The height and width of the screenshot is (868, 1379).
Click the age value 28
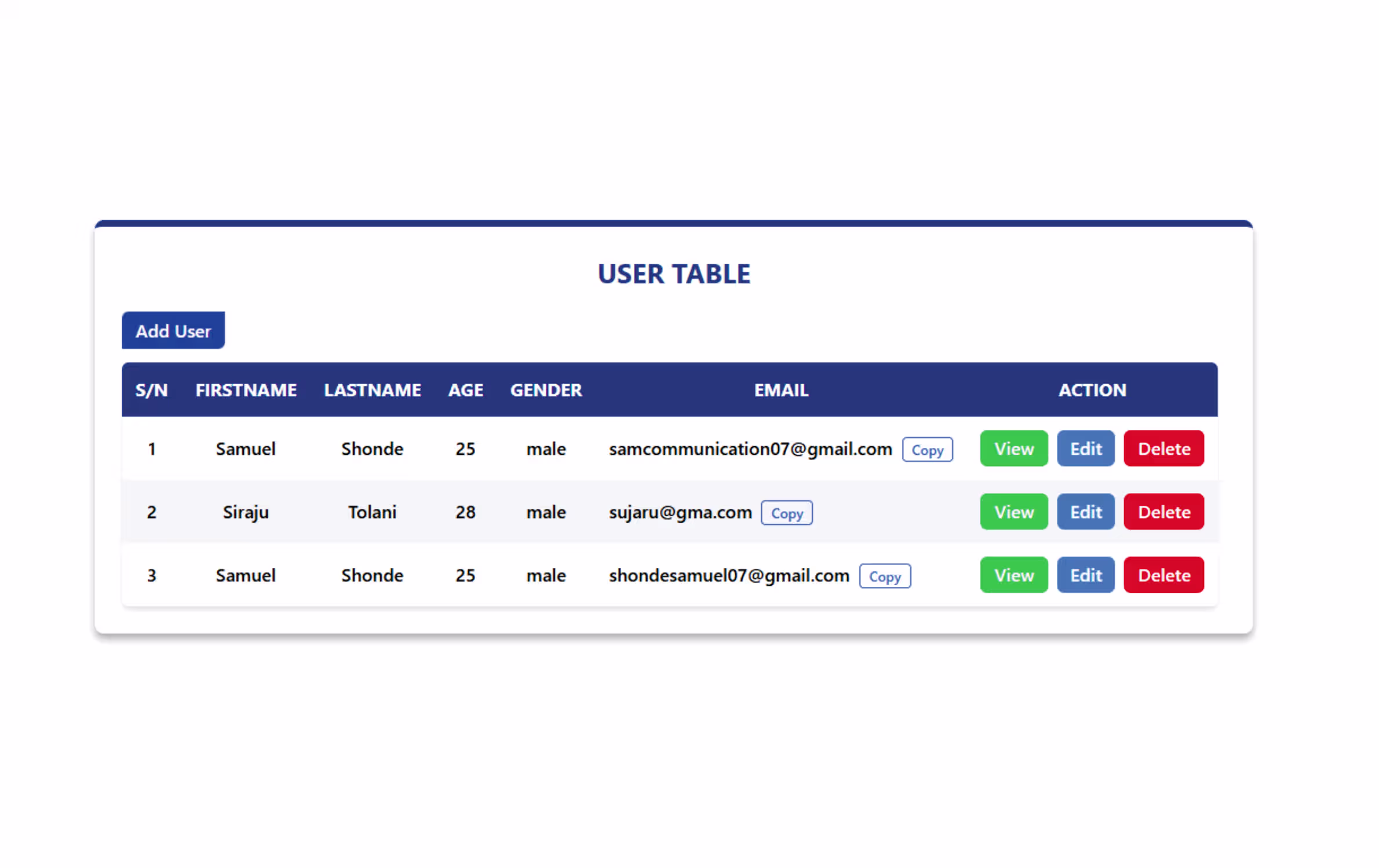point(465,512)
